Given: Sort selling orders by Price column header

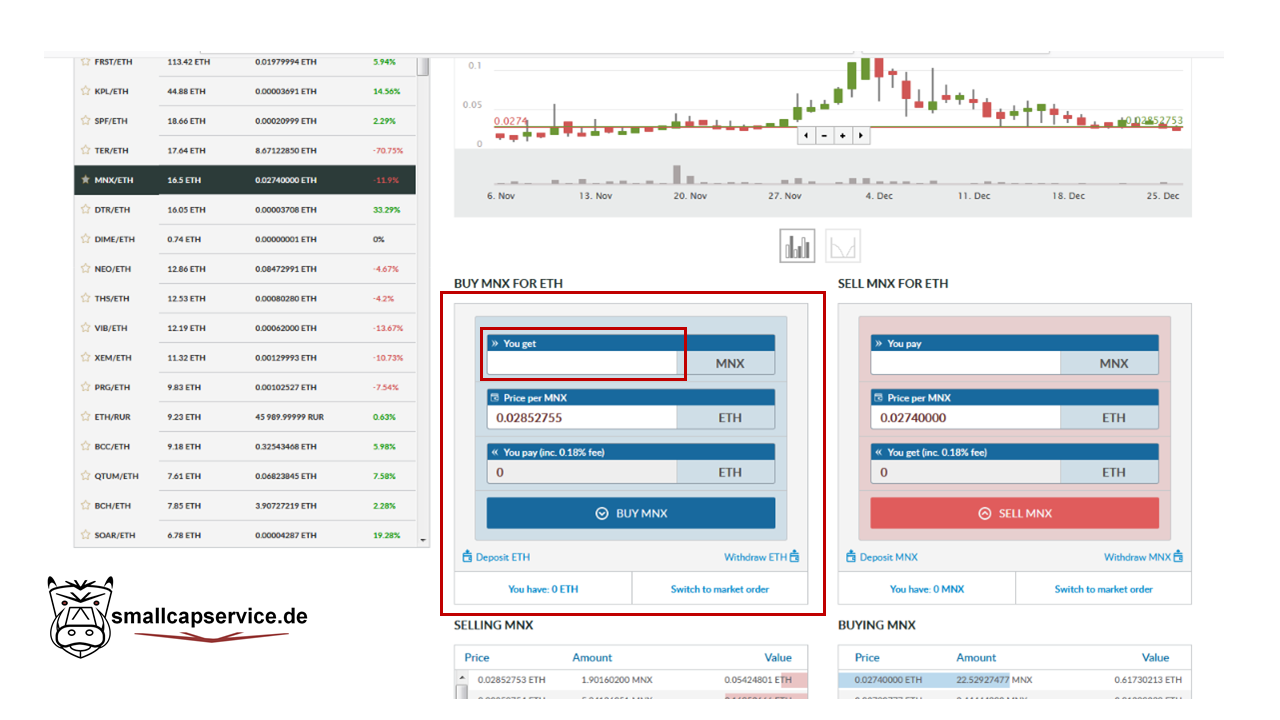Looking at the screenshot, I should [x=477, y=657].
